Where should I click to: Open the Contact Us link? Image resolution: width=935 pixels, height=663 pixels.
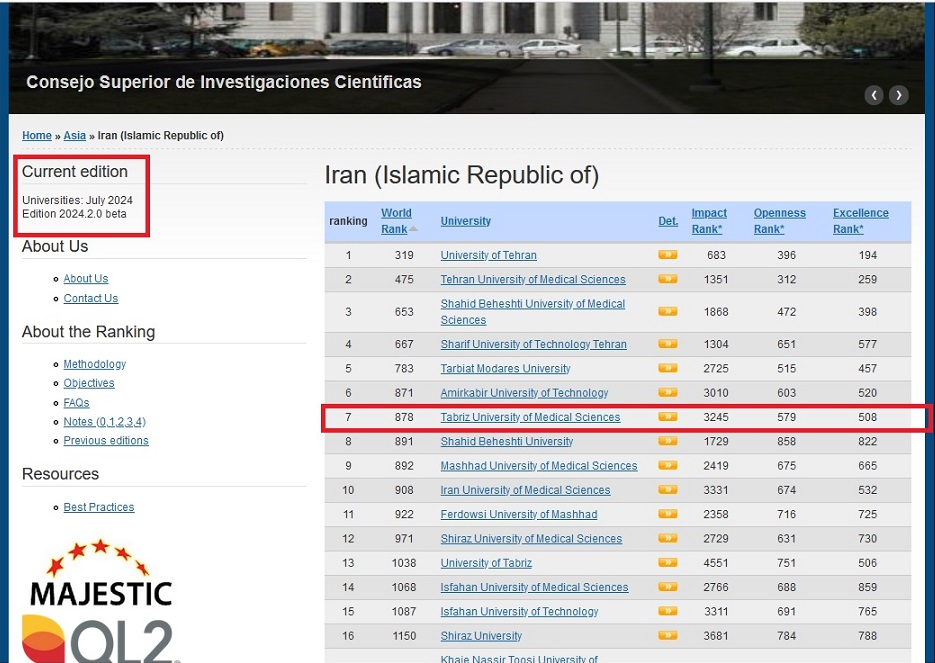point(90,298)
